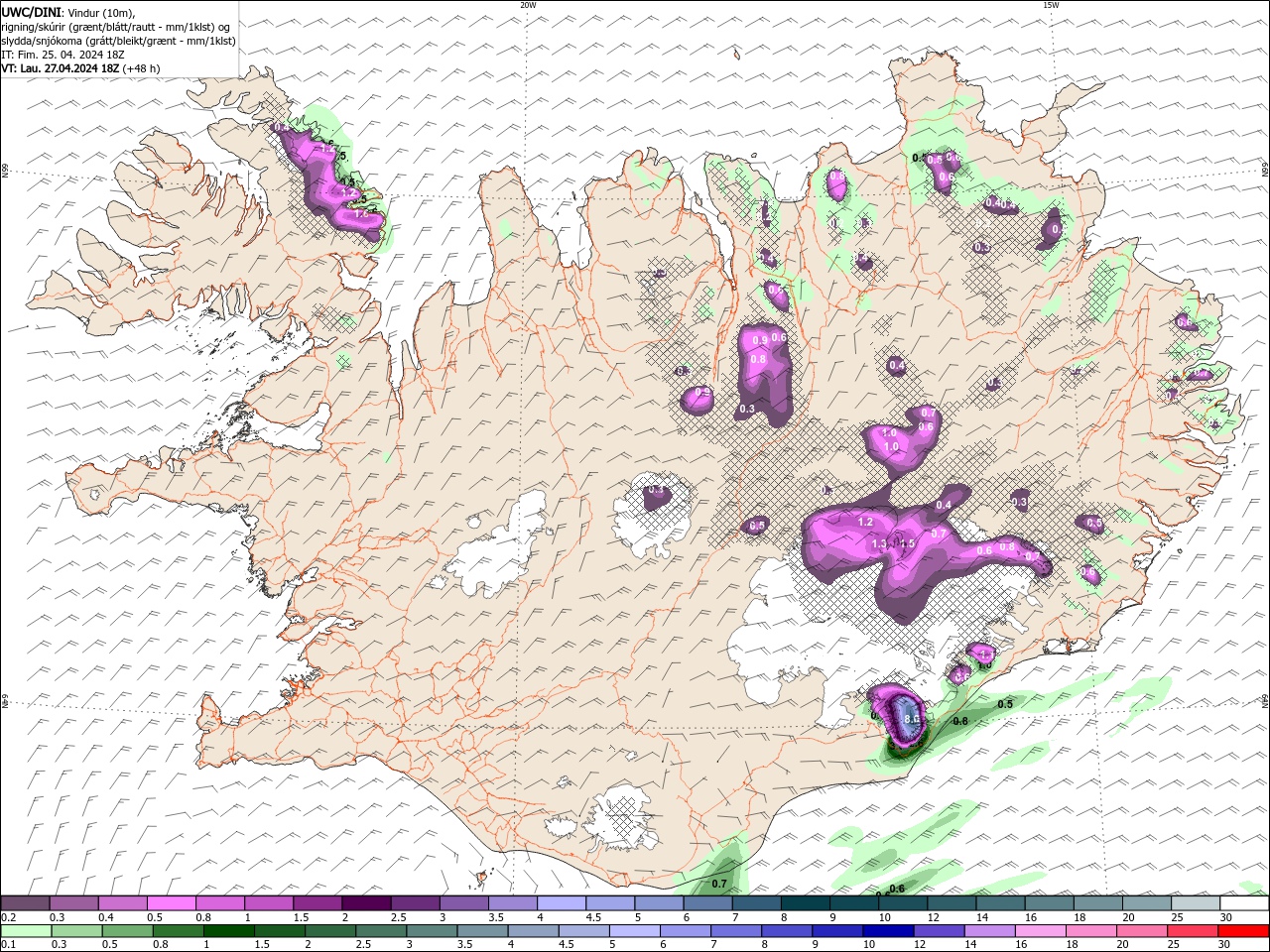Click the 'slydda/snjókoma' legend description line
1270x952 pixels.
pyautogui.click(x=118, y=41)
